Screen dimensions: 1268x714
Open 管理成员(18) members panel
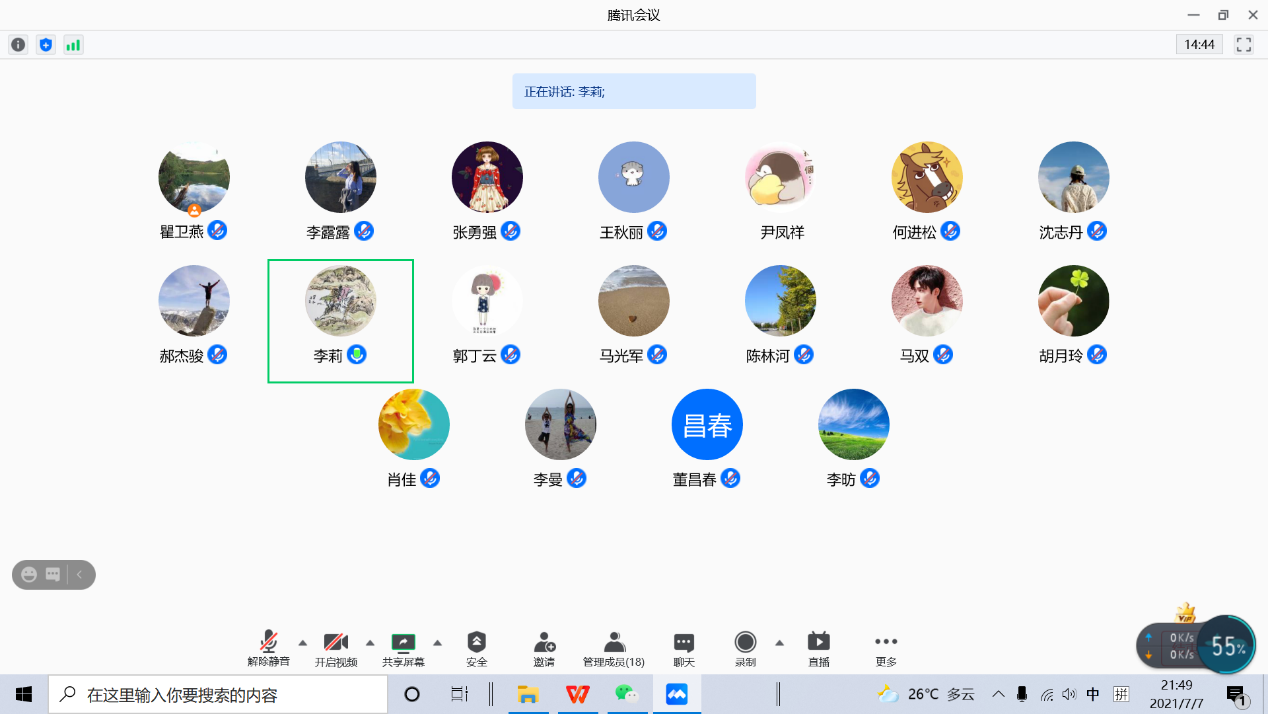[x=614, y=648]
